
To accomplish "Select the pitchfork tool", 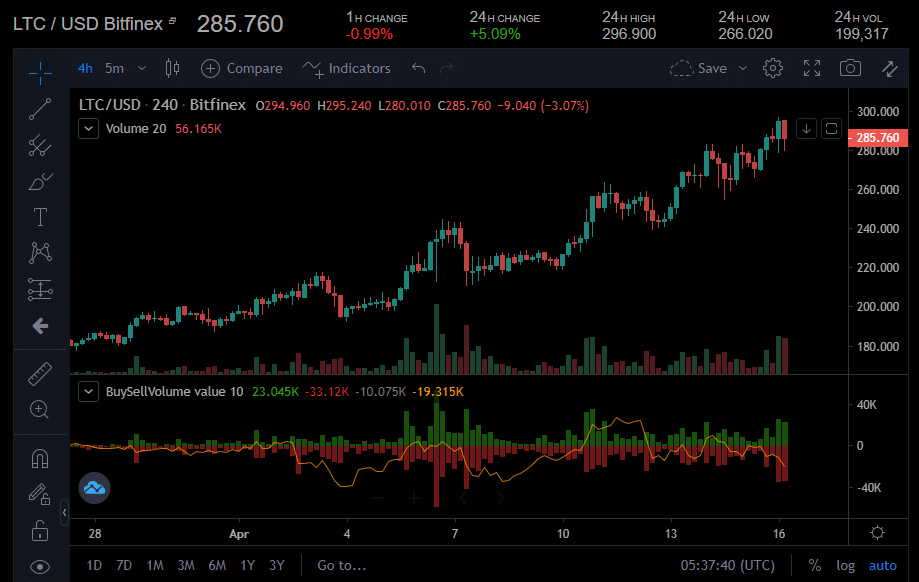I will point(40,145).
